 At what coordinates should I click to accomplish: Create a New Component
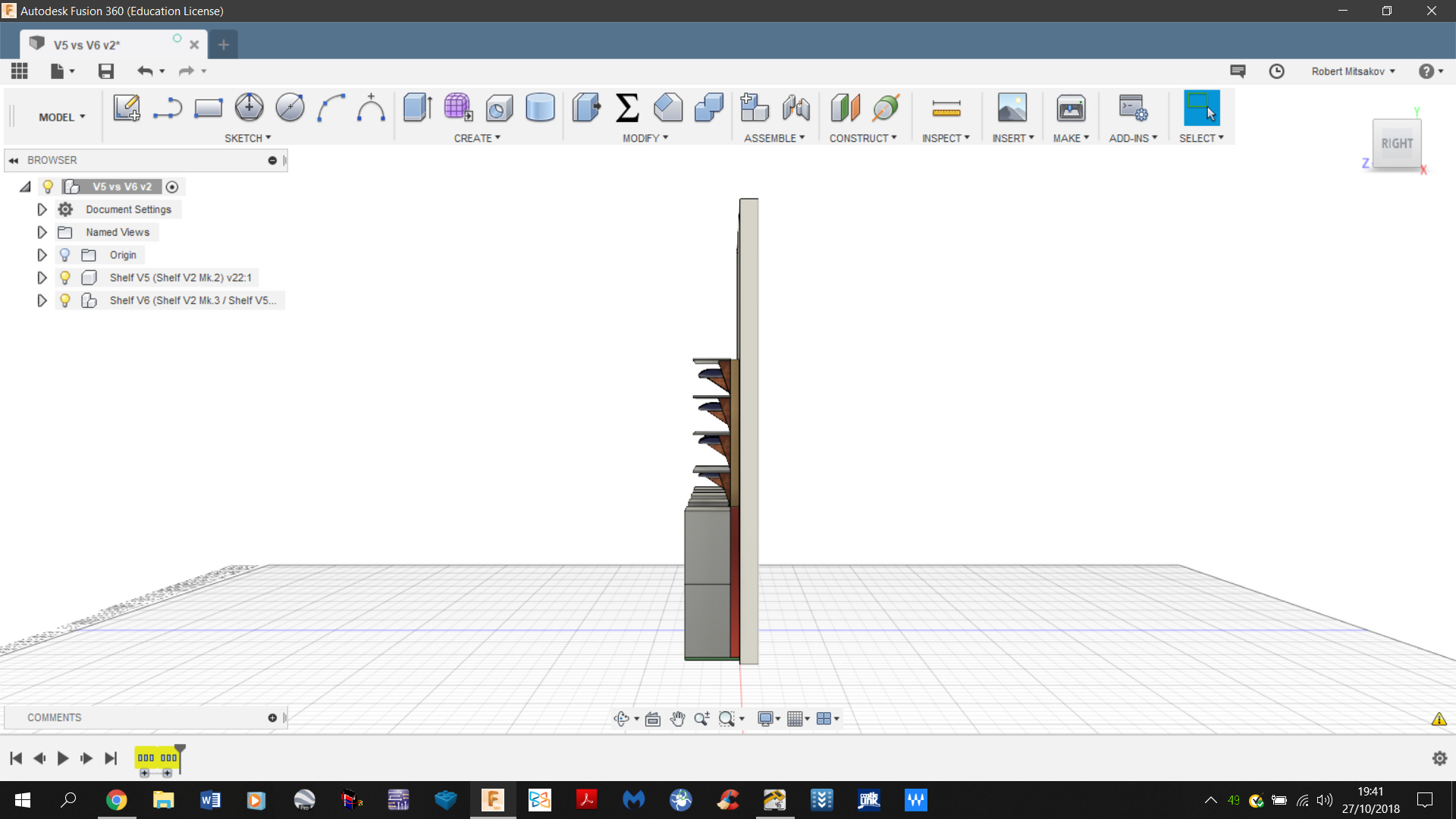point(755,108)
